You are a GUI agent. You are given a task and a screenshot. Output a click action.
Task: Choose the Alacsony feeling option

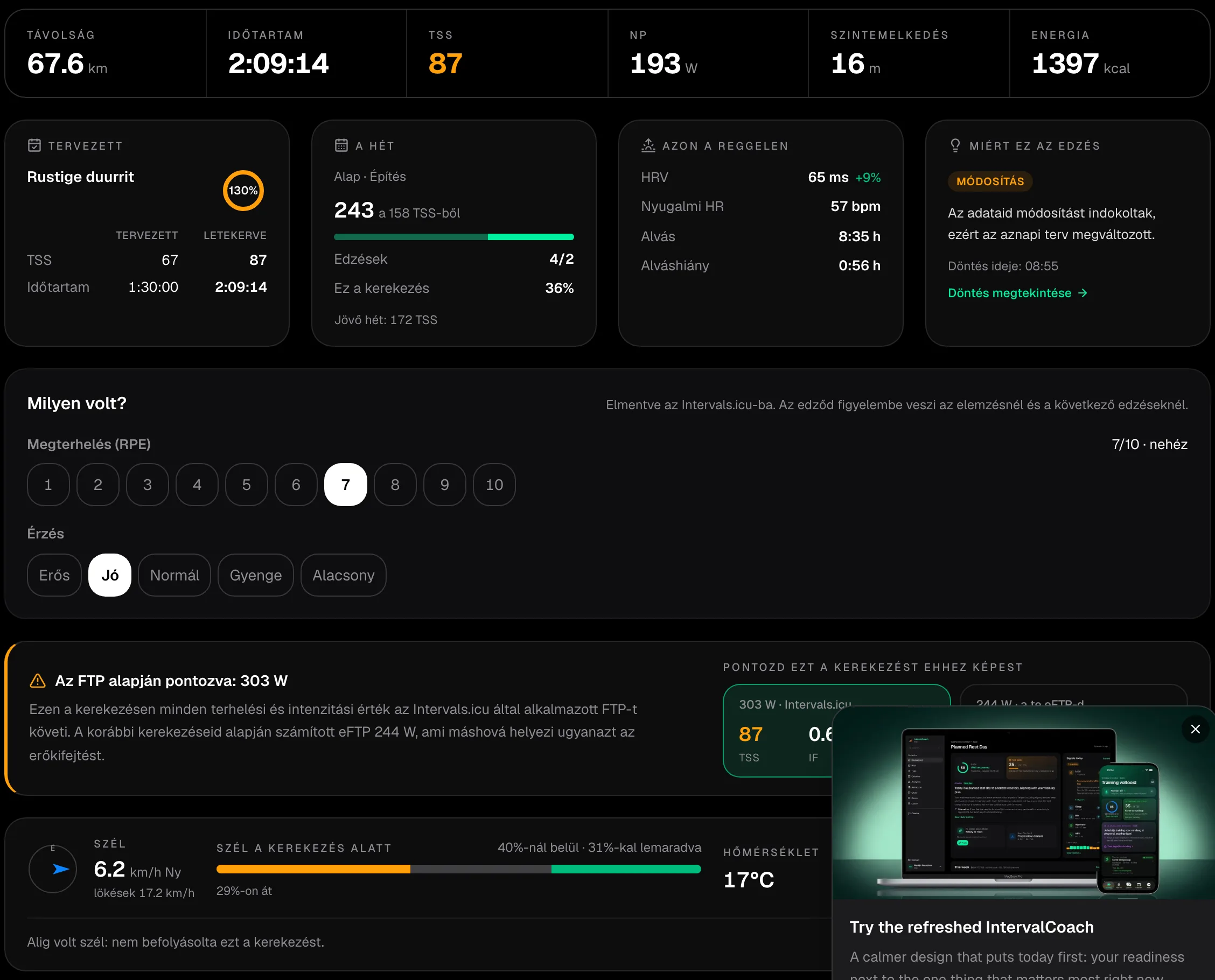coord(343,575)
